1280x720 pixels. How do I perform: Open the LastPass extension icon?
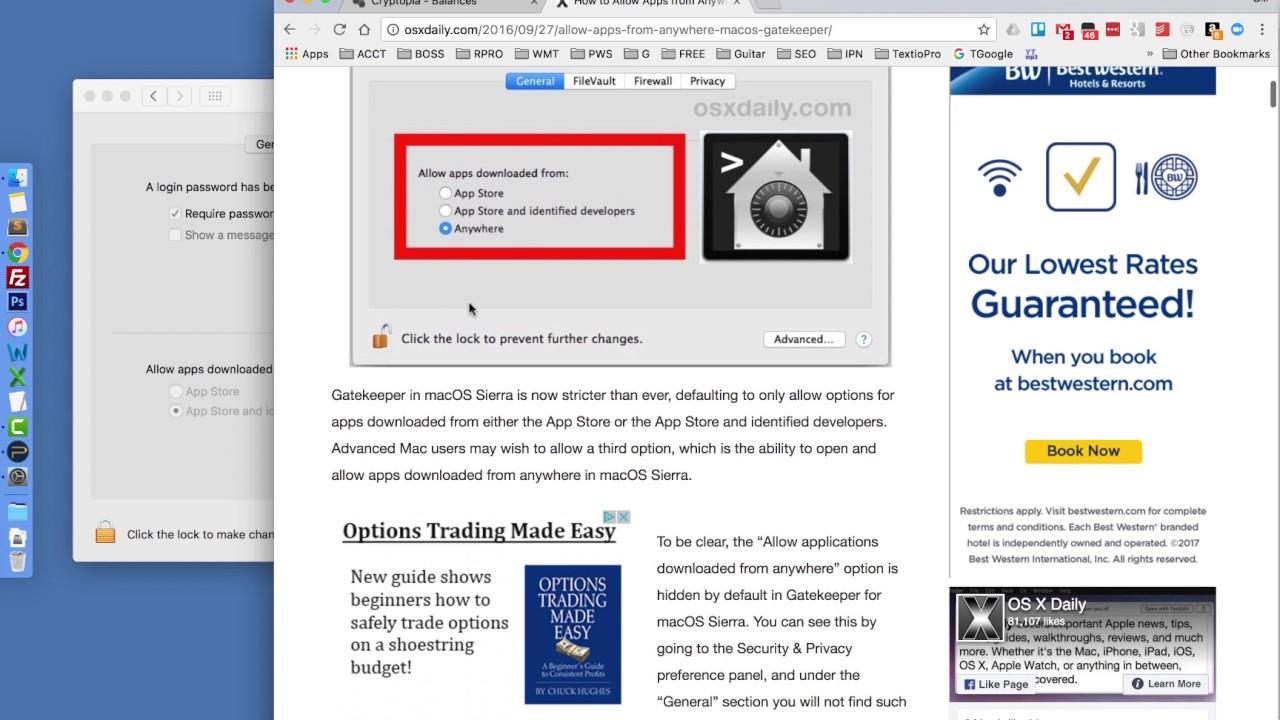[1112, 30]
